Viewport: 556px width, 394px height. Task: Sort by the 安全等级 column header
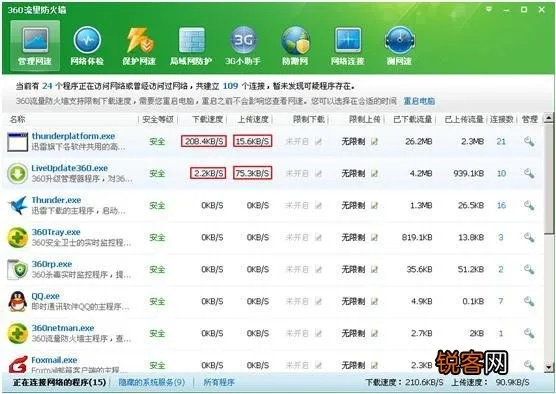click(158, 120)
